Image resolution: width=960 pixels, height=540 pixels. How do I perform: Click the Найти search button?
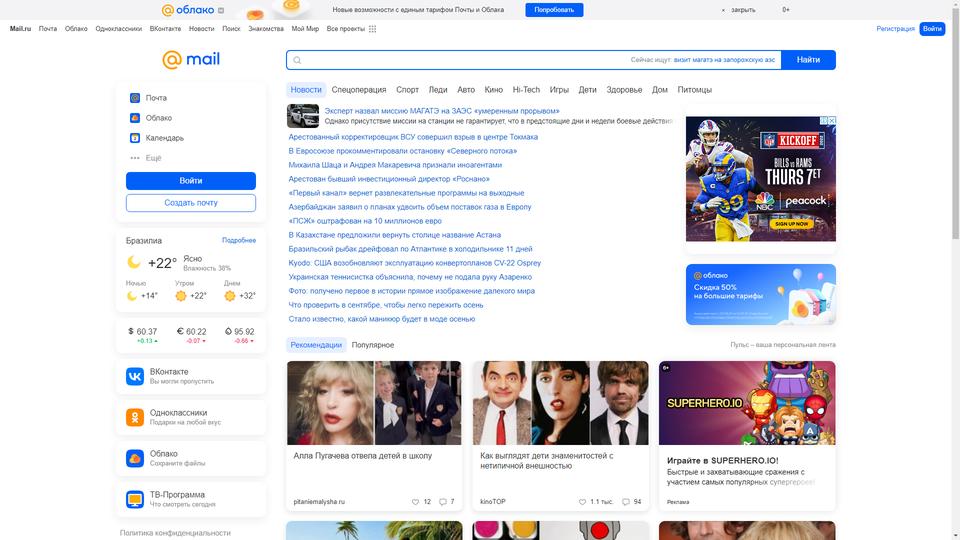click(808, 60)
